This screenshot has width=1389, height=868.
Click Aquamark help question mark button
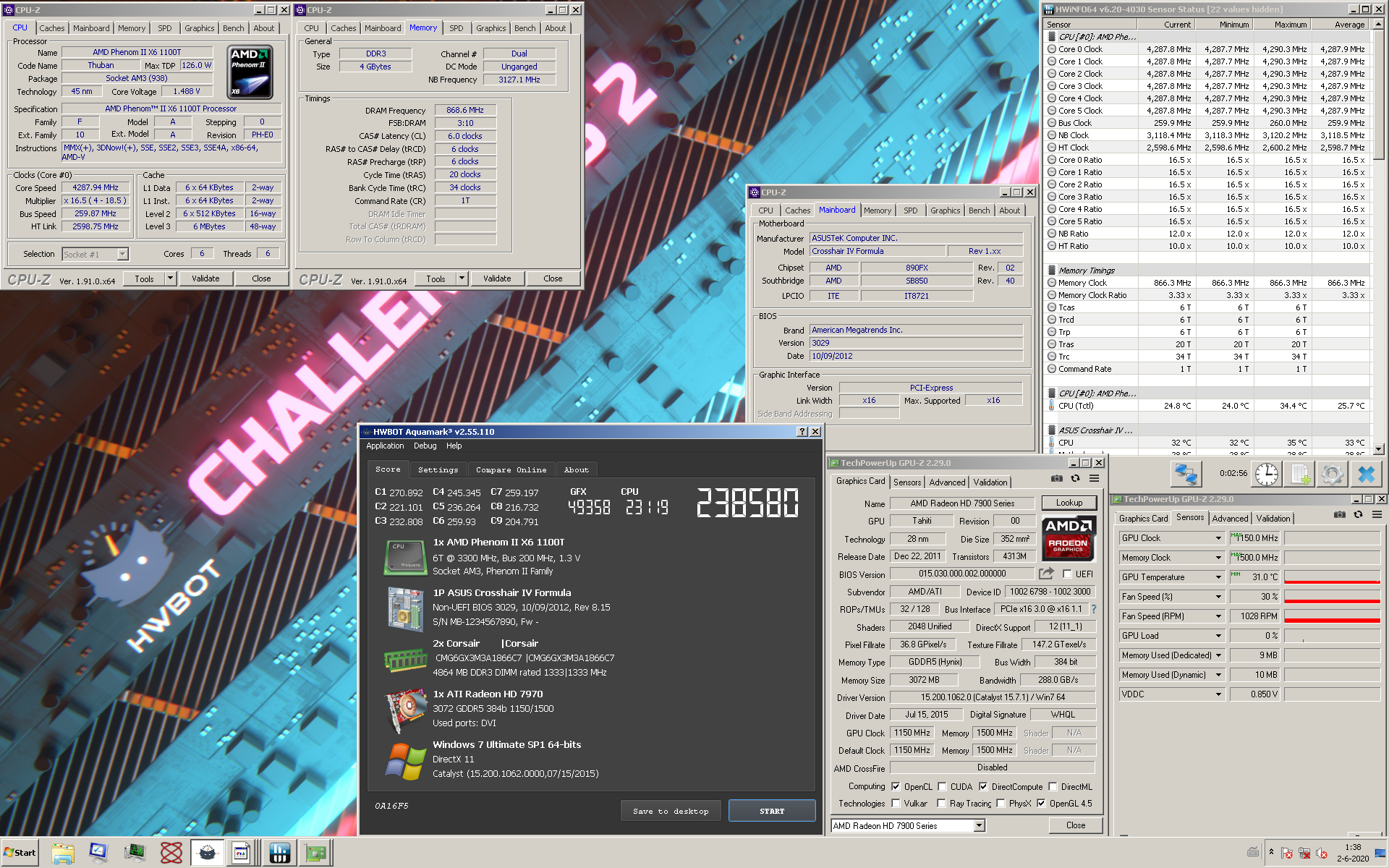(802, 432)
